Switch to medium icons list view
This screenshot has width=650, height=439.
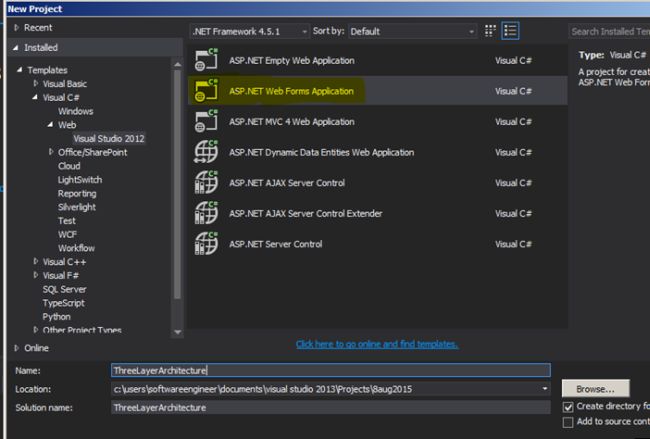(510, 31)
